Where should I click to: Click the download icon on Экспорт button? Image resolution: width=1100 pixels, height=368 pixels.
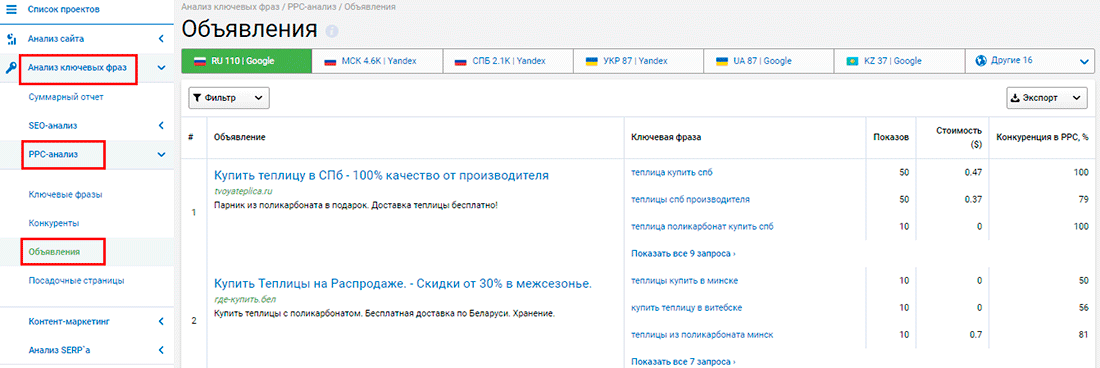pos(1014,98)
